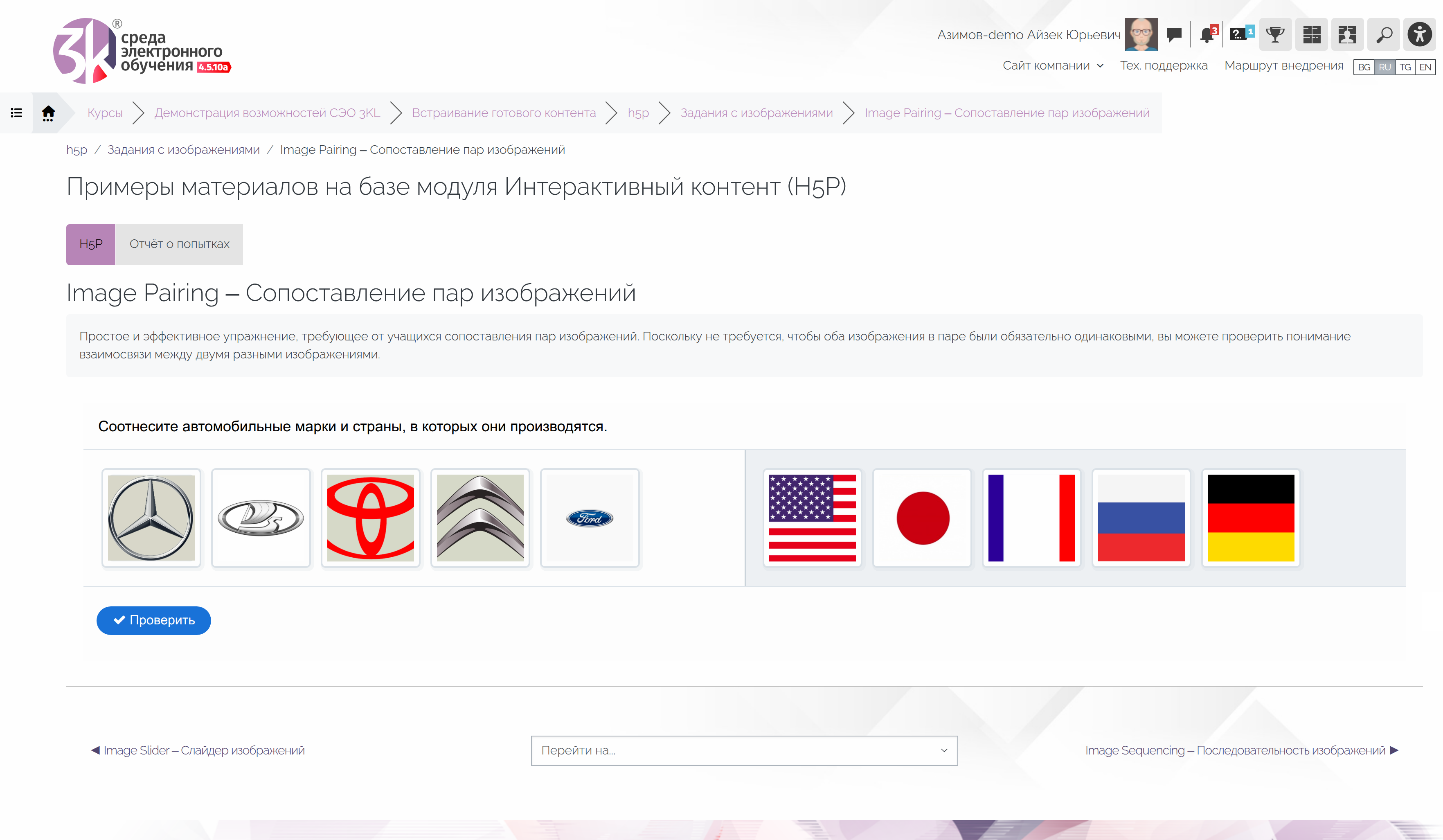Select the Russia flag card
The height and width of the screenshot is (840, 1443).
point(1141,518)
